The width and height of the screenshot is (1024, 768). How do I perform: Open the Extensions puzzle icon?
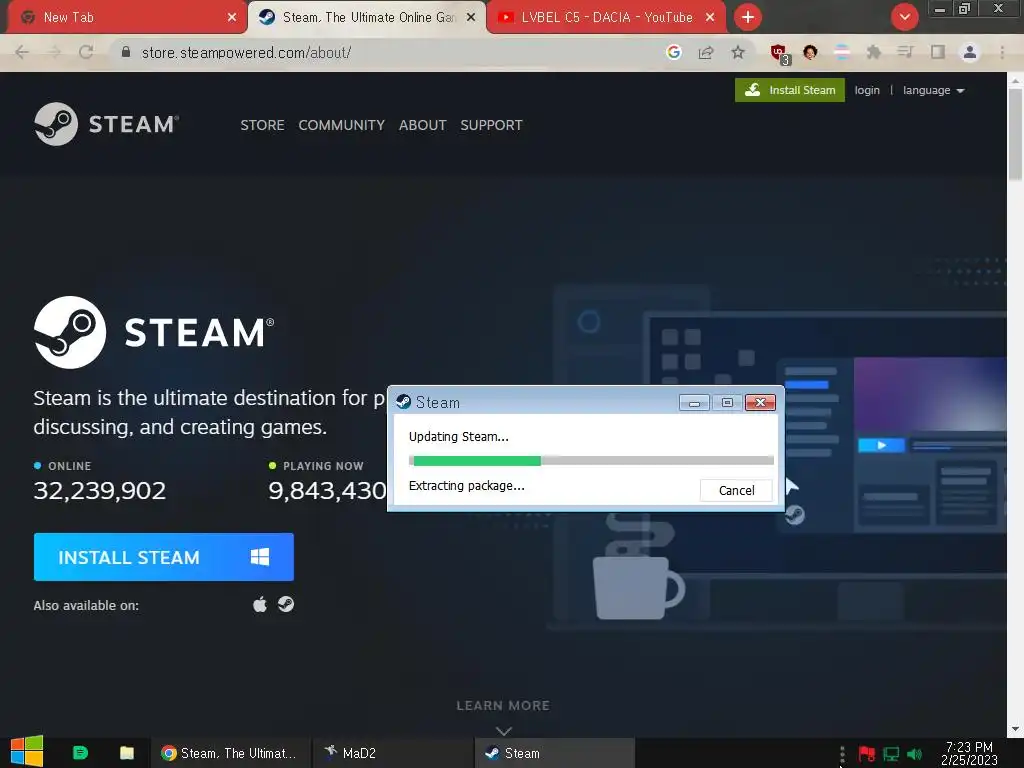pyautogui.click(x=874, y=52)
